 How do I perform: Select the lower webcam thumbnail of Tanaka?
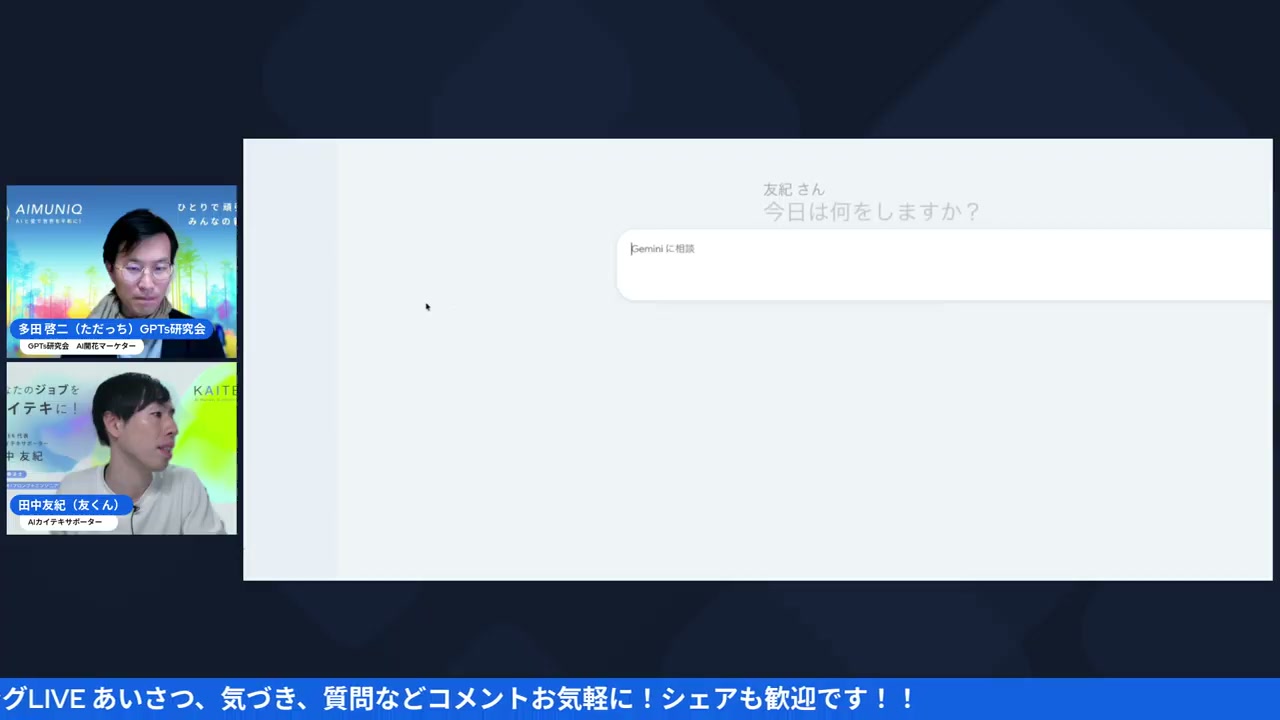tap(120, 448)
